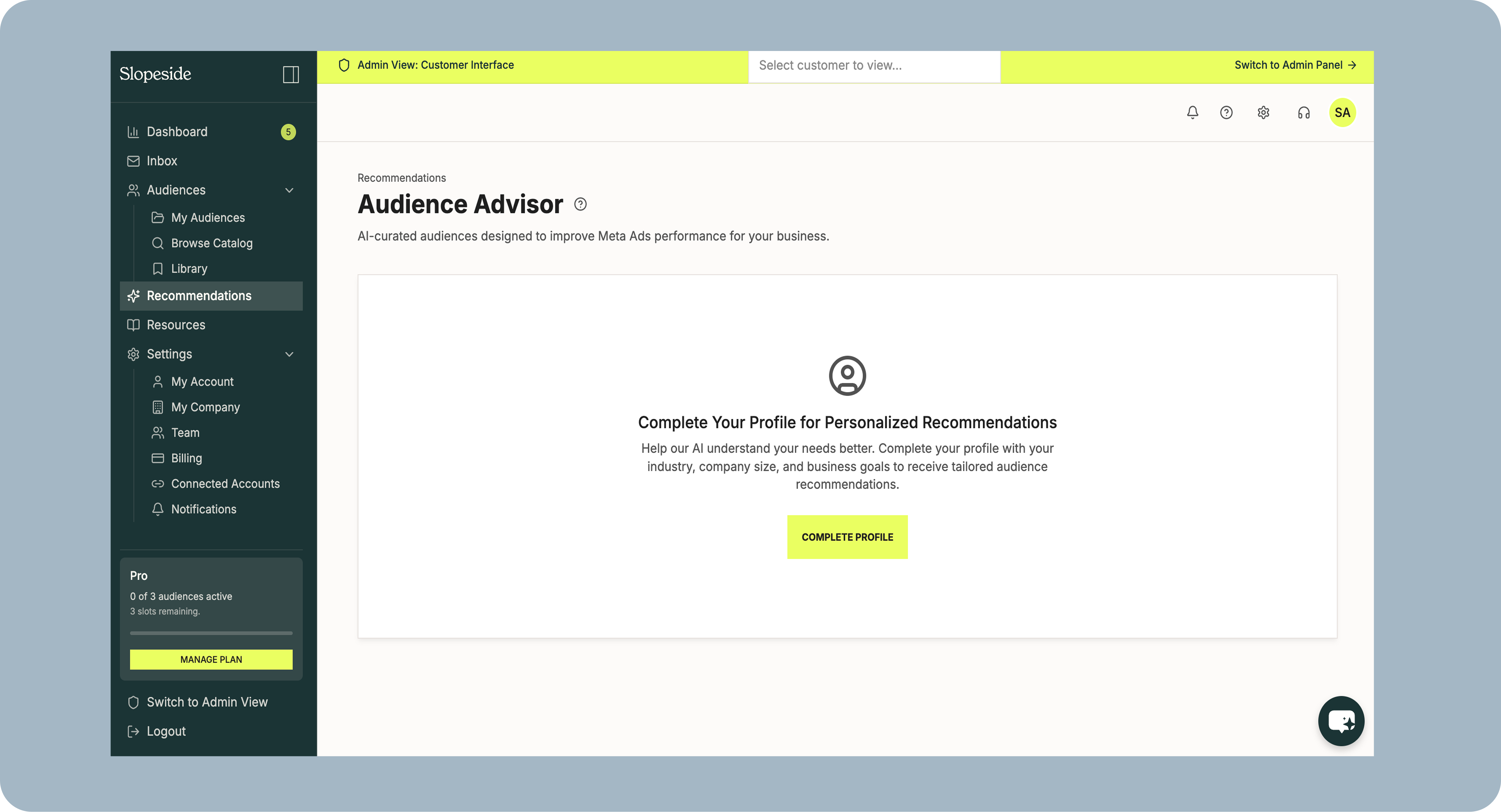Viewport: 1501px width, 812px height.
Task: Open Connected Accounts settings
Action: tap(225, 483)
